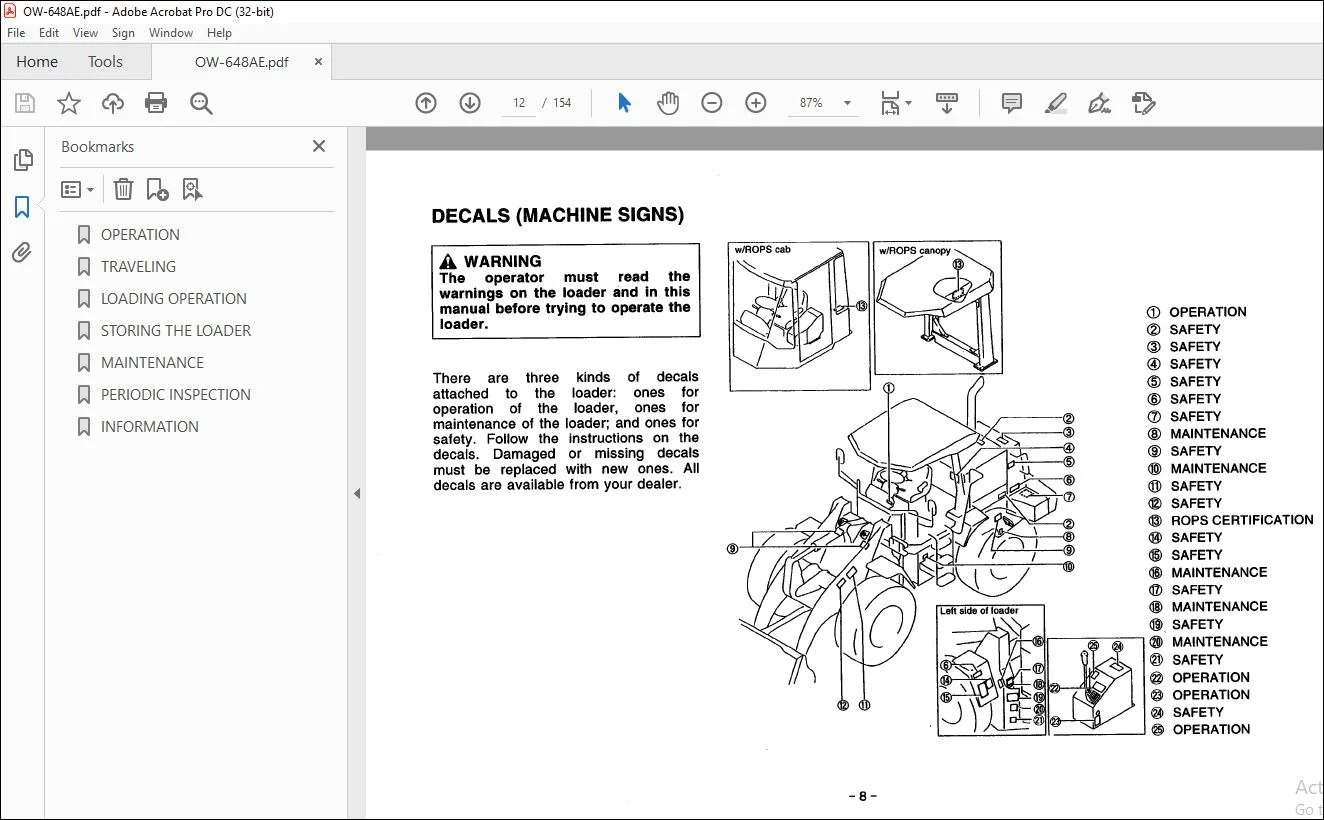Find the current bookmark icon
Image resolution: width=1324 pixels, height=820 pixels.
192,189
